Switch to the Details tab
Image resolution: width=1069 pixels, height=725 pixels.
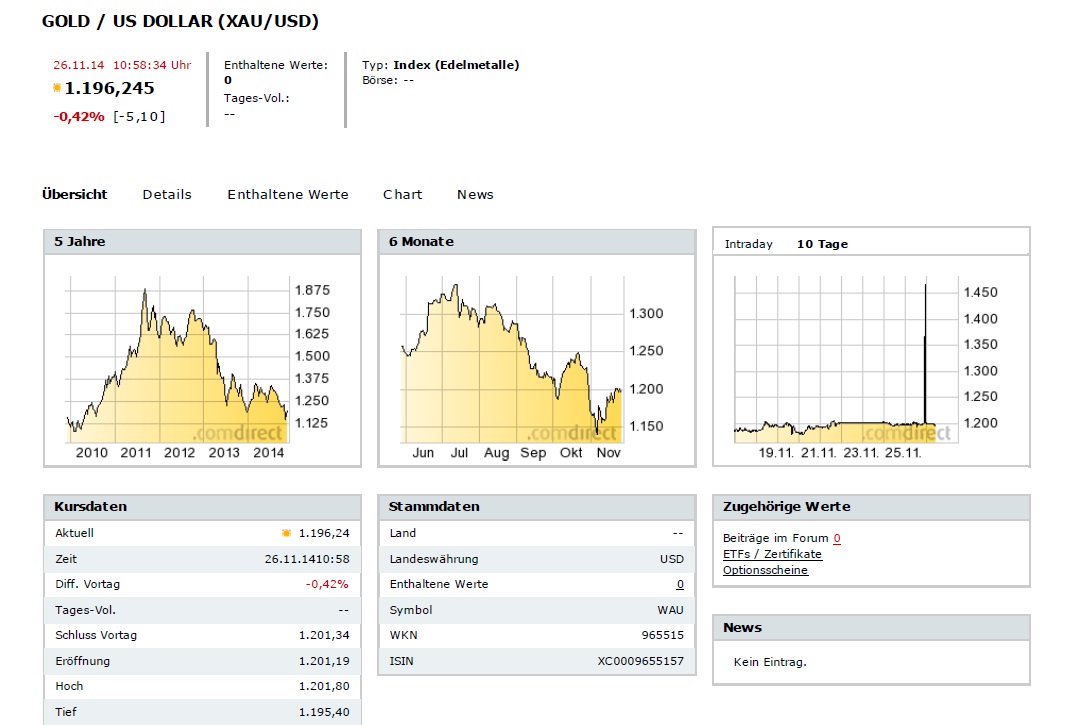click(167, 194)
